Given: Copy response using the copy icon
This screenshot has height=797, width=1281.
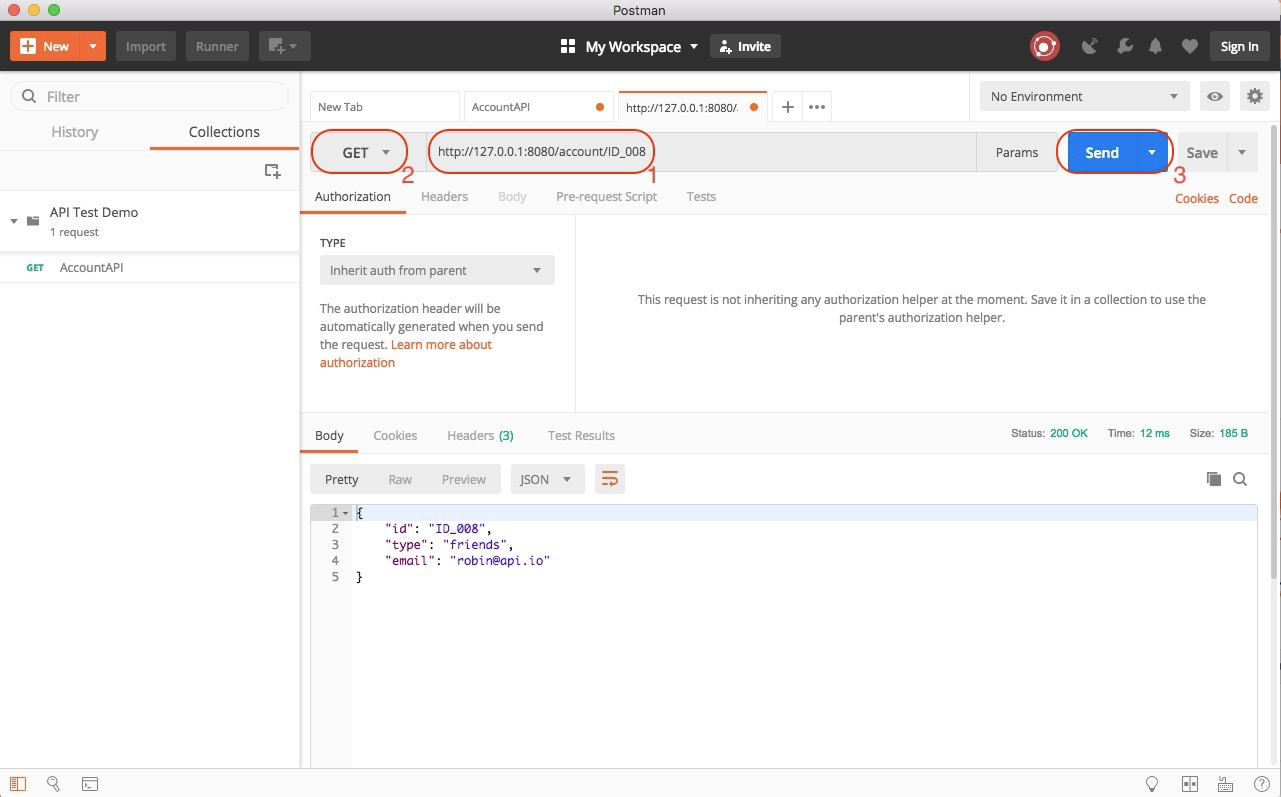Looking at the screenshot, I should click(1213, 479).
